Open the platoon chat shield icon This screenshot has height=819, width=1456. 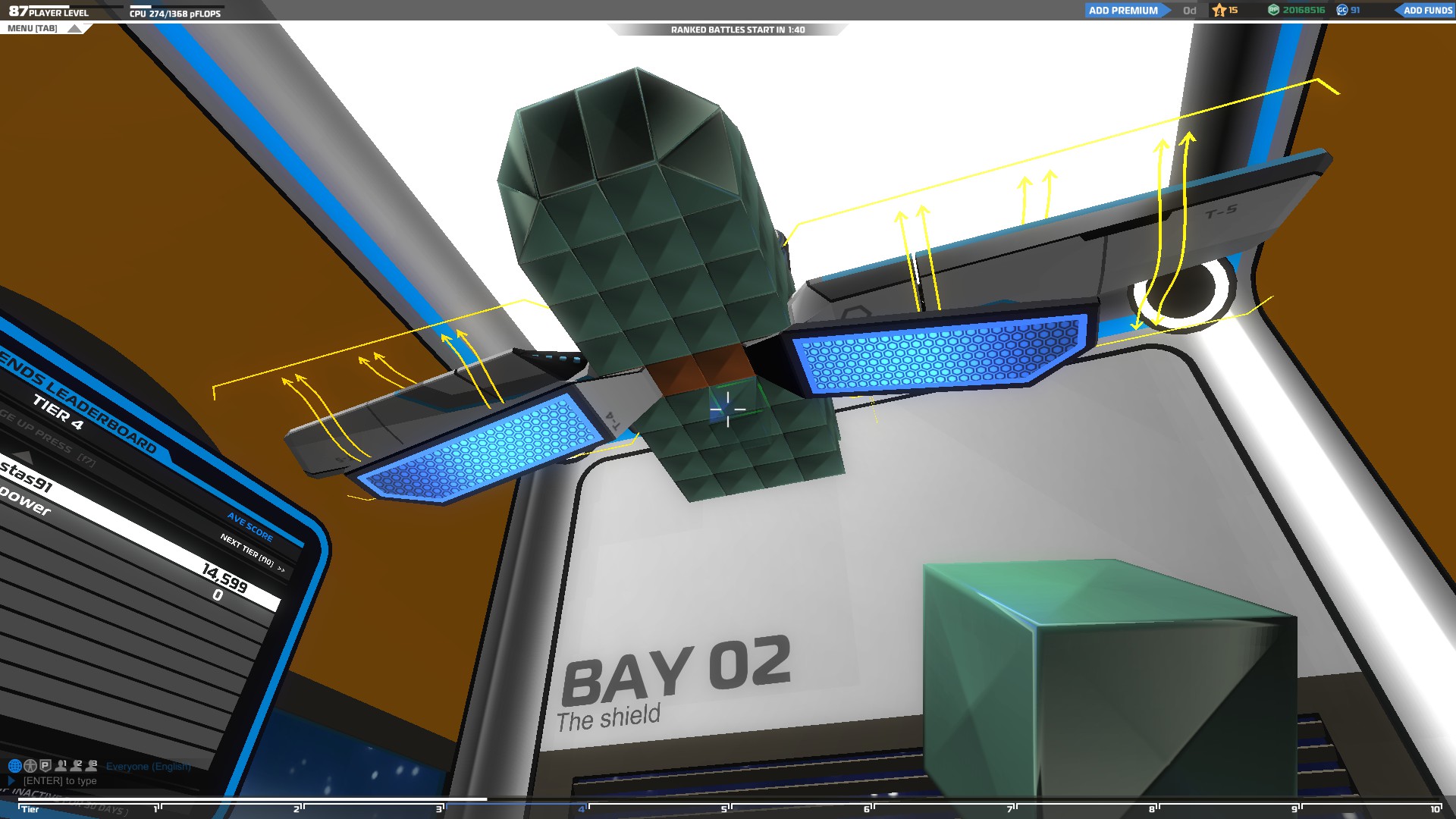tap(45, 766)
